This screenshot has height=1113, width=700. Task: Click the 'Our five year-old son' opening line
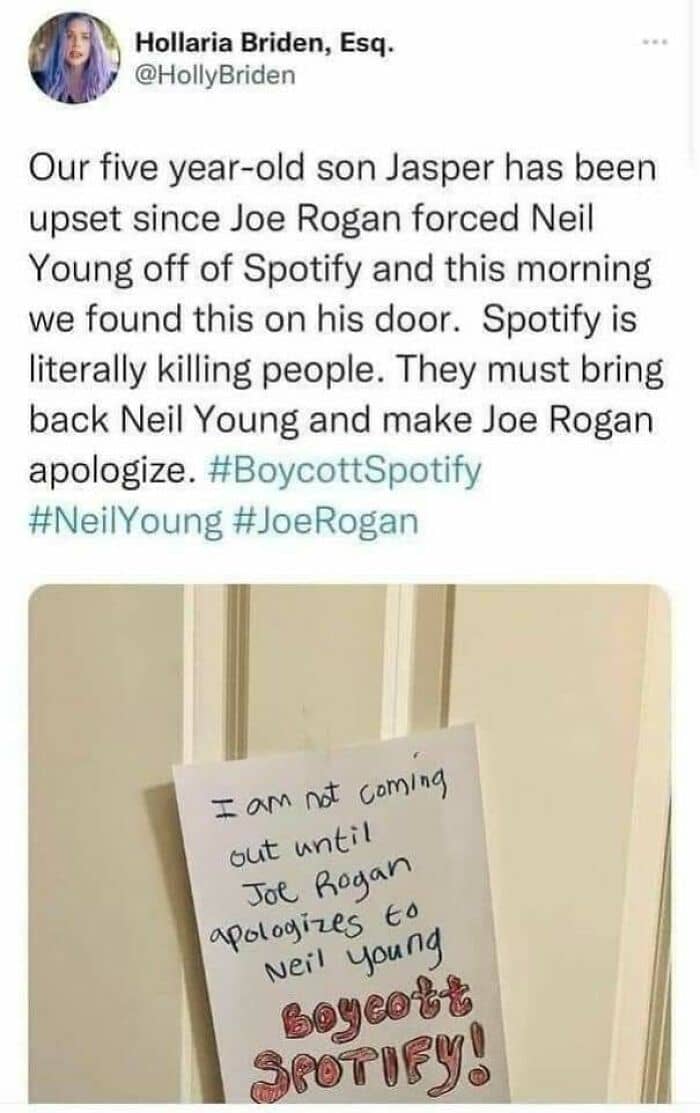coord(168,168)
